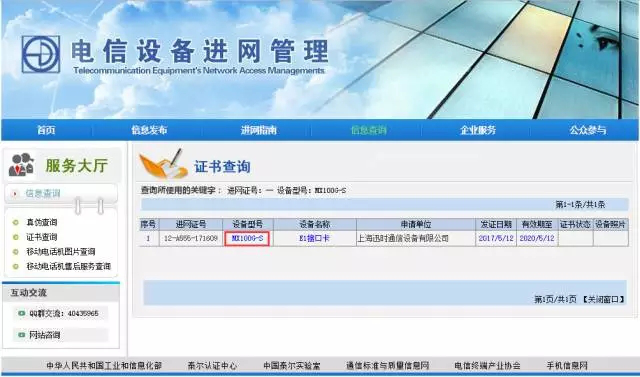Open the 进网指南 navigation tab
This screenshot has width=640, height=377.
[258, 130]
